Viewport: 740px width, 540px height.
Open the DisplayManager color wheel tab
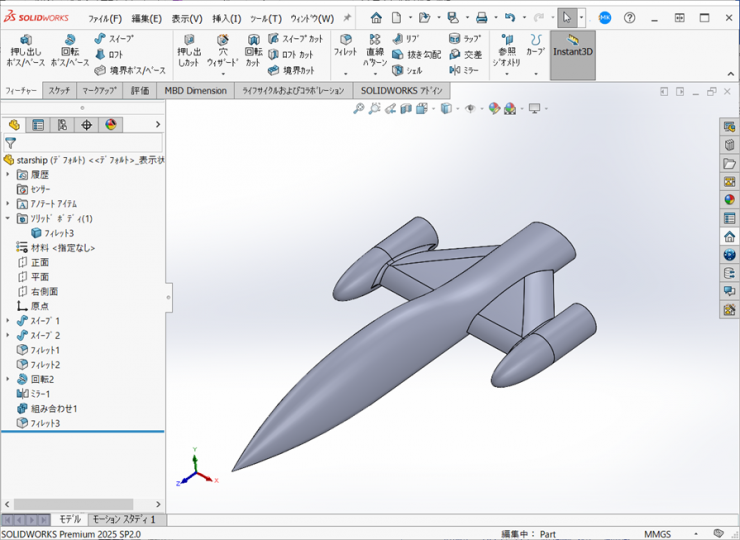111,125
